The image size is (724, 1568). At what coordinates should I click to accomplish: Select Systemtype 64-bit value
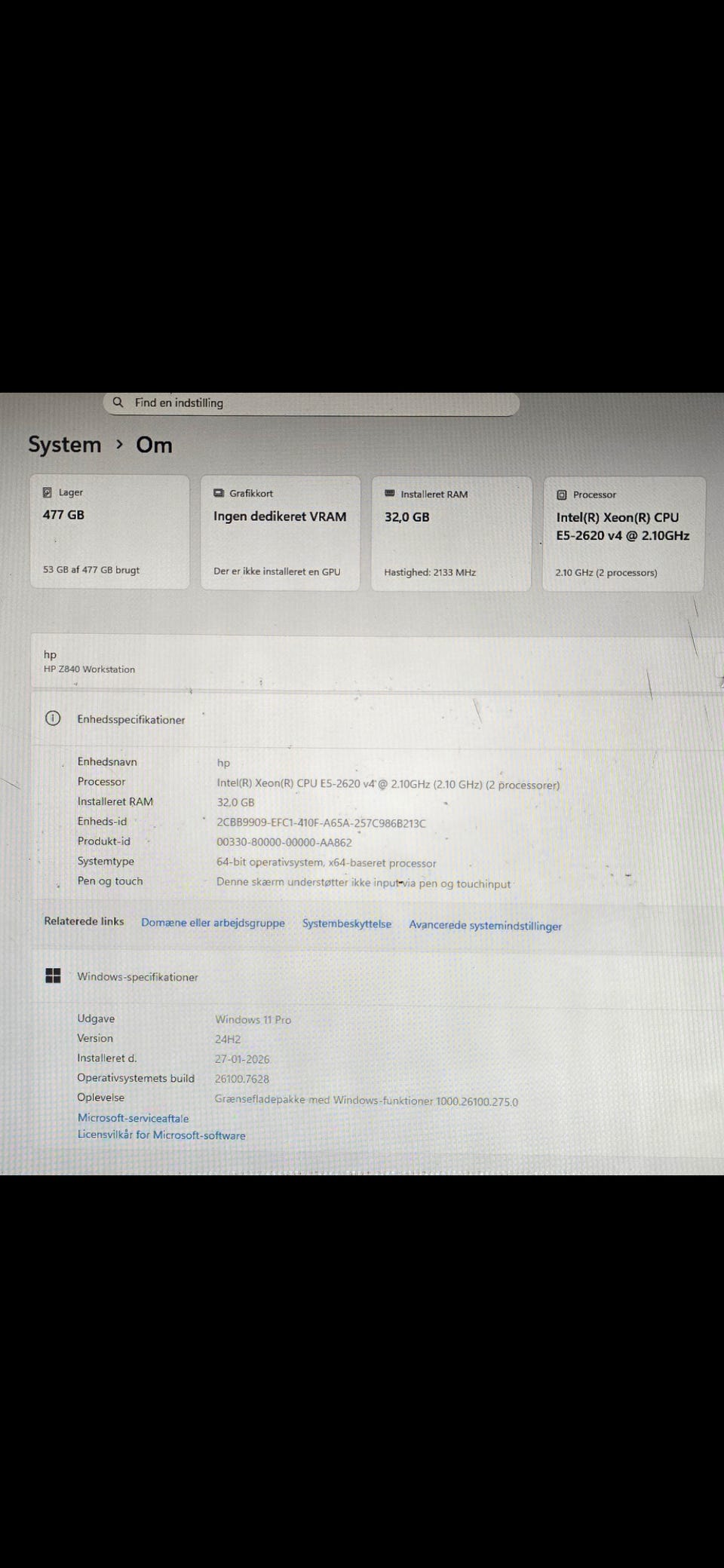point(327,863)
